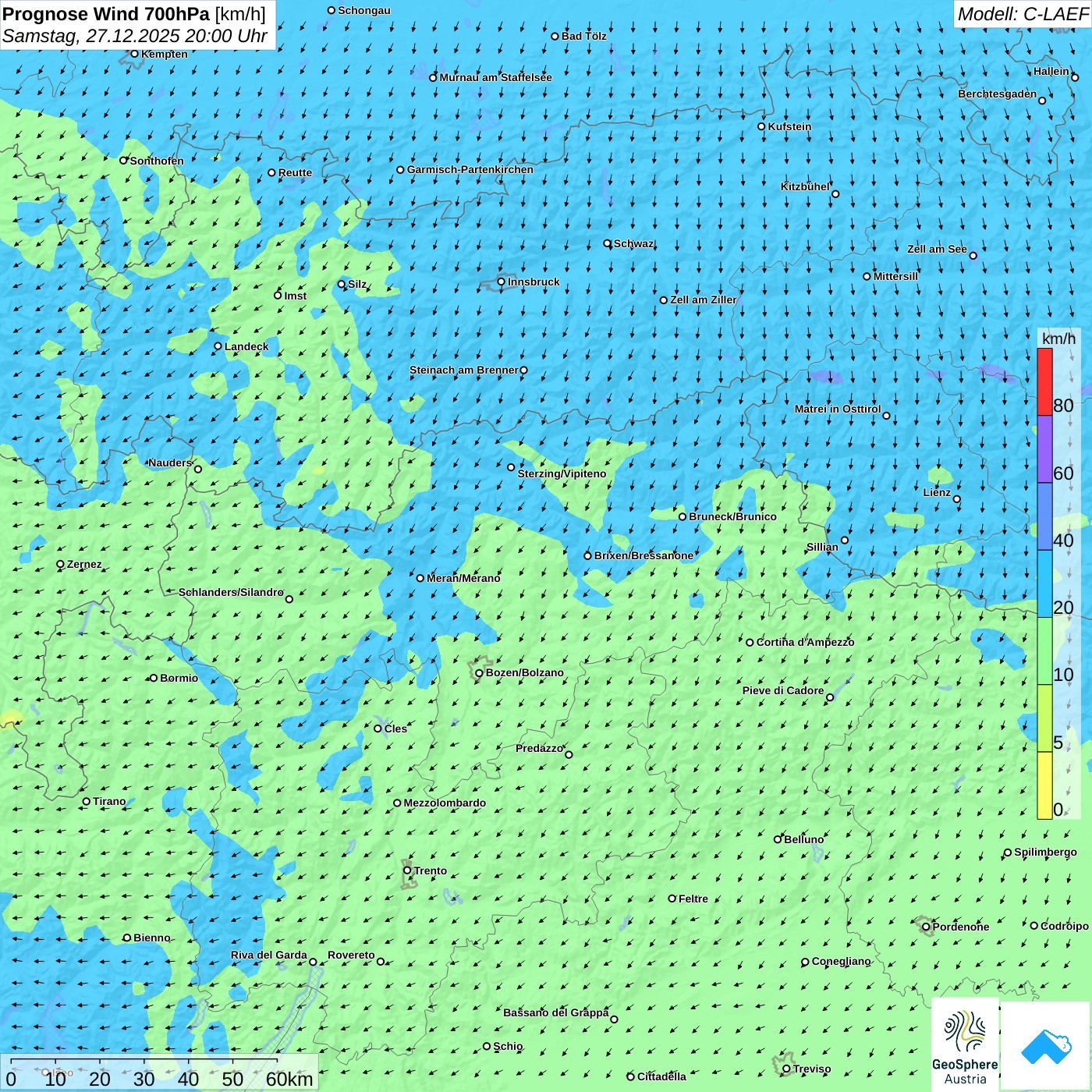The width and height of the screenshot is (1092, 1092).
Task: Click the Schlanders/Silandro label
Action: 231,592
